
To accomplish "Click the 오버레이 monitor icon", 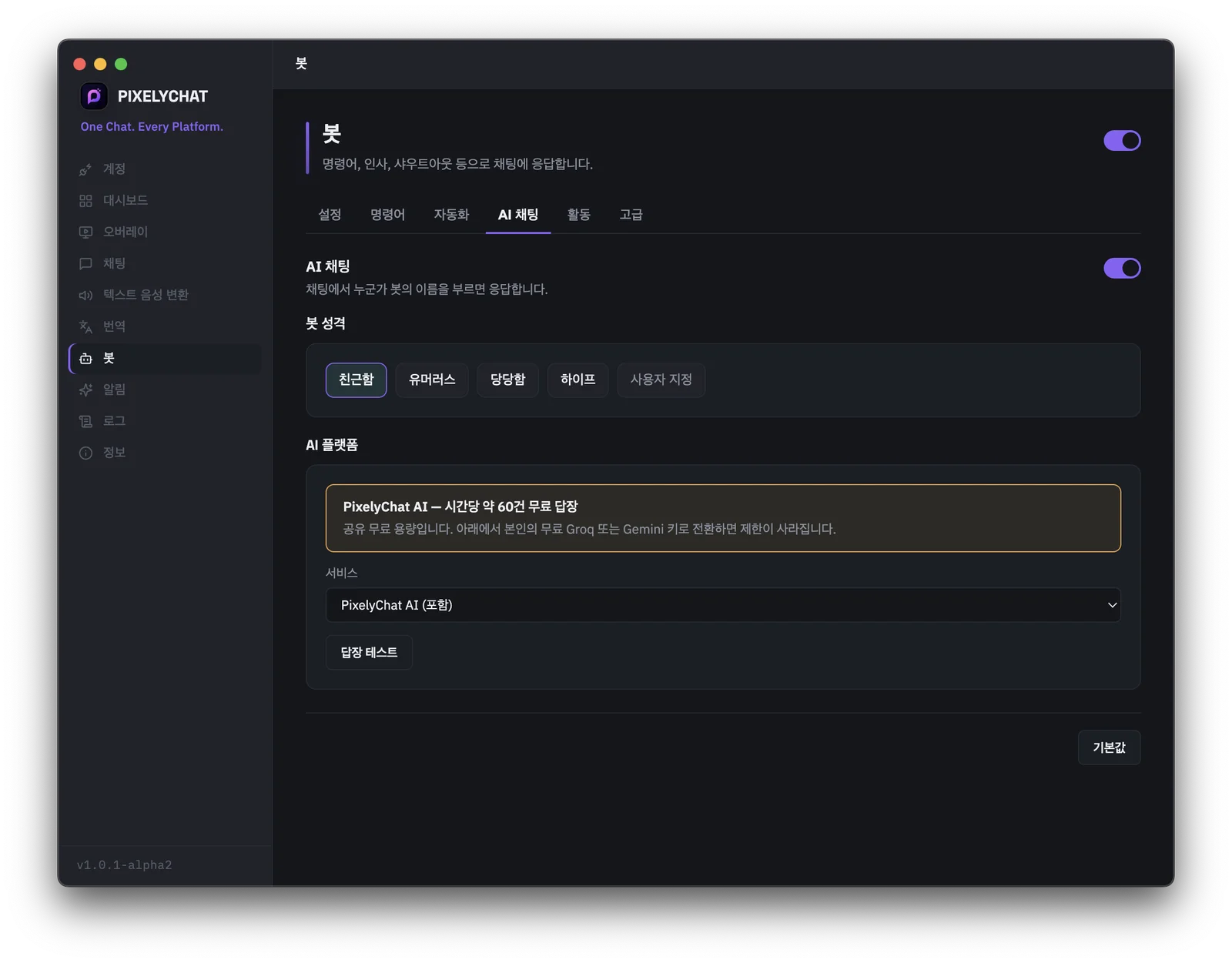I will pyautogui.click(x=85, y=232).
